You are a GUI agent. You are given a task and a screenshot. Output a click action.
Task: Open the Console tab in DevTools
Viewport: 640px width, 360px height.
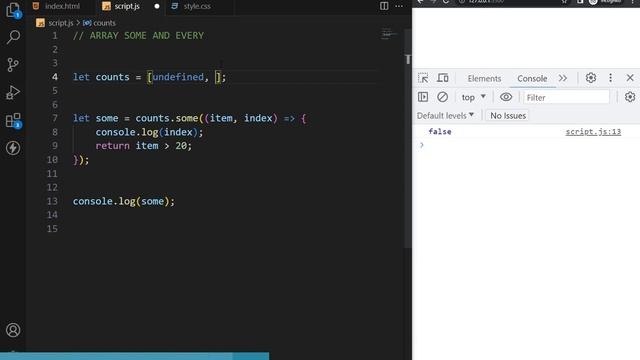(532, 78)
